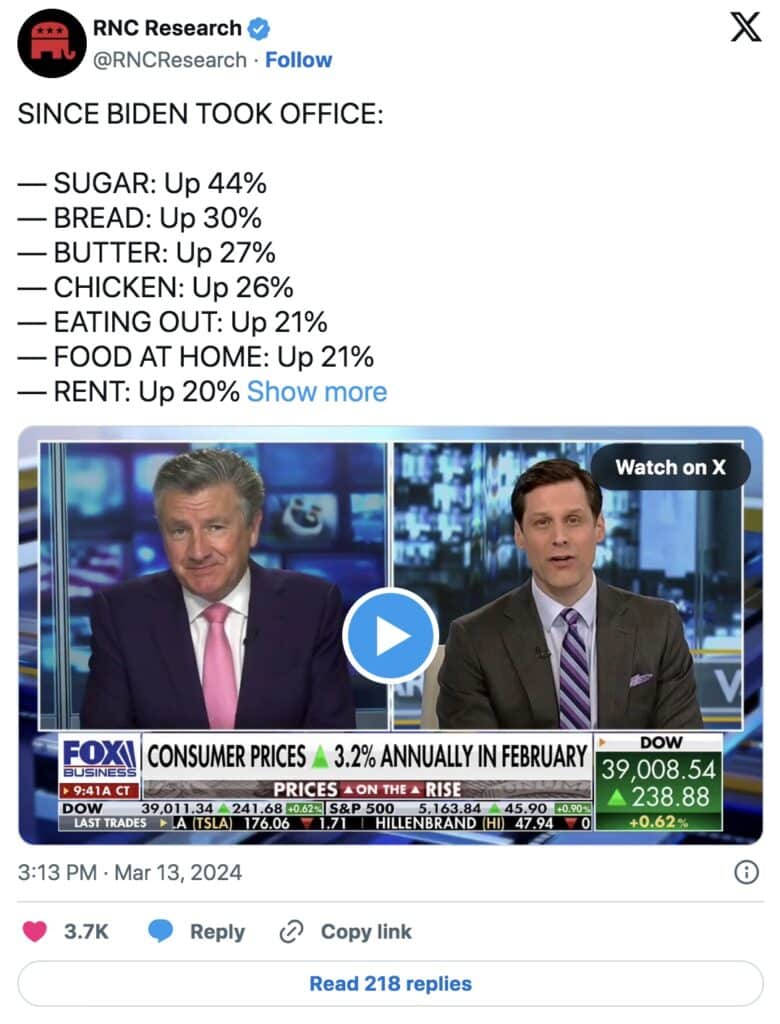This screenshot has height=1024, width=780.
Task: Open the info icon beside the timestamp
Action: [x=746, y=873]
